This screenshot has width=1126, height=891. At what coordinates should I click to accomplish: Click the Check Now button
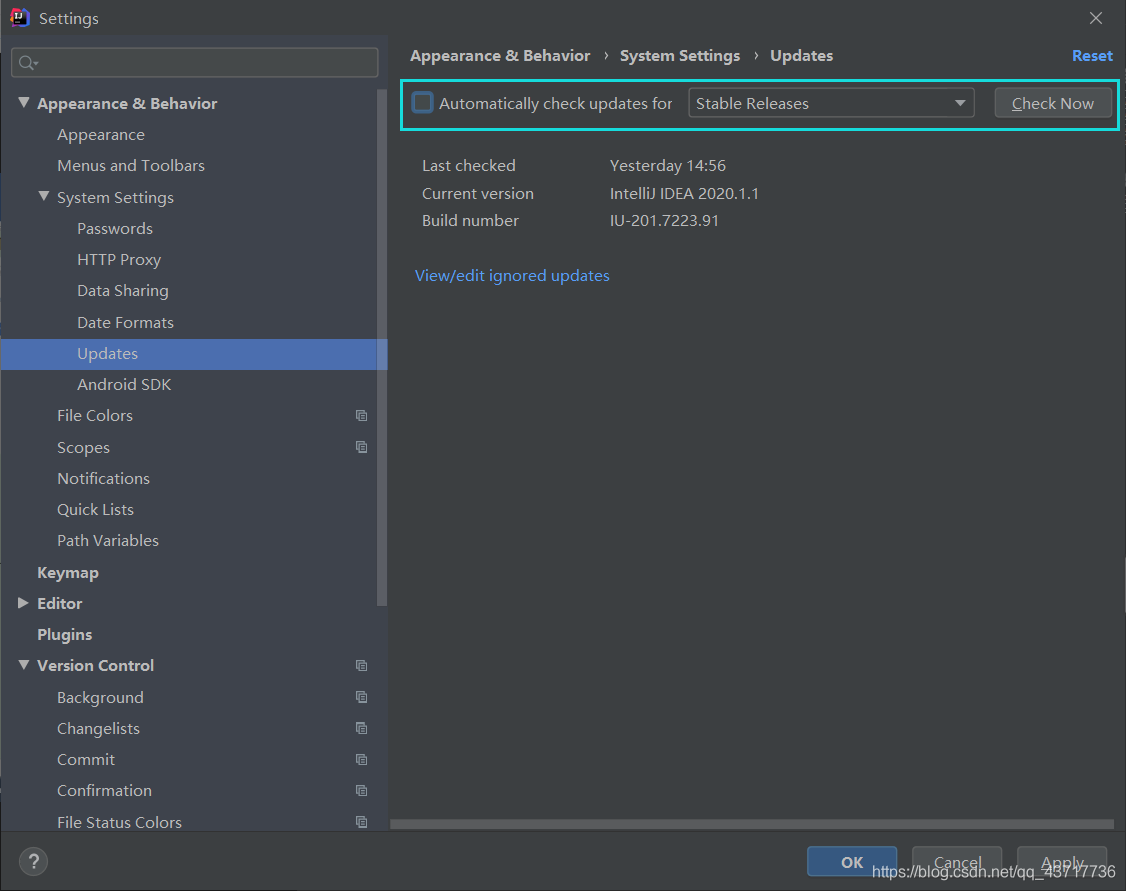(x=1053, y=103)
